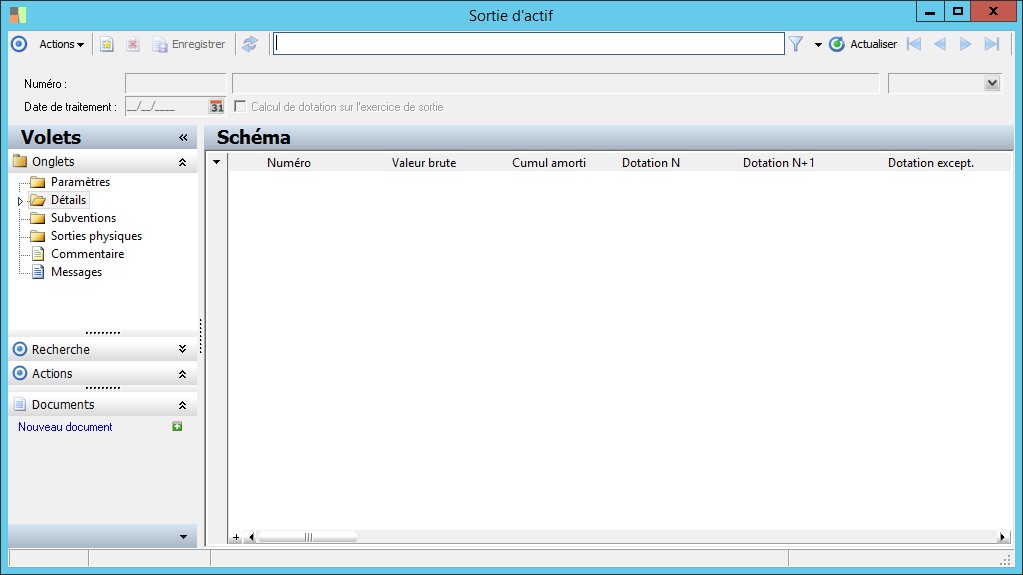Click the new record toolbar icon

106,44
